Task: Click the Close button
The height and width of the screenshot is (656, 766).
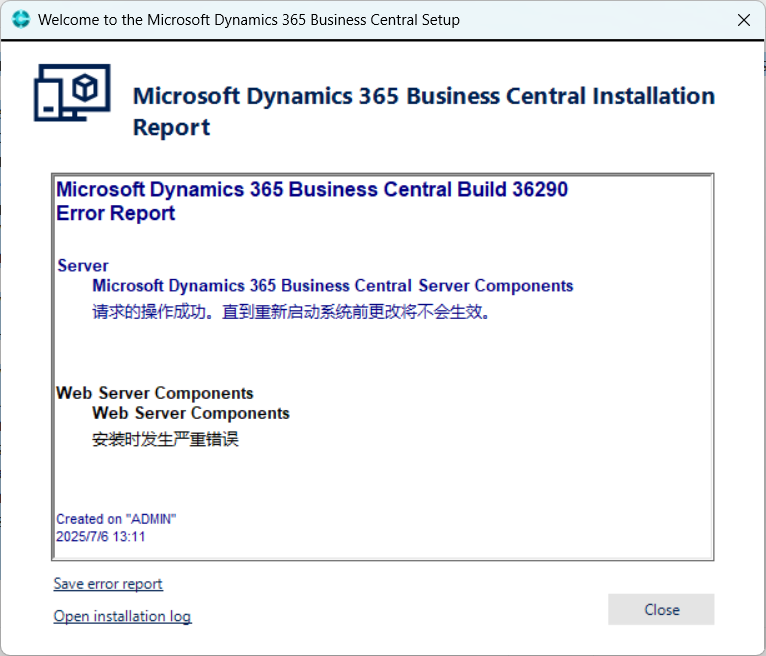Action: click(661, 609)
